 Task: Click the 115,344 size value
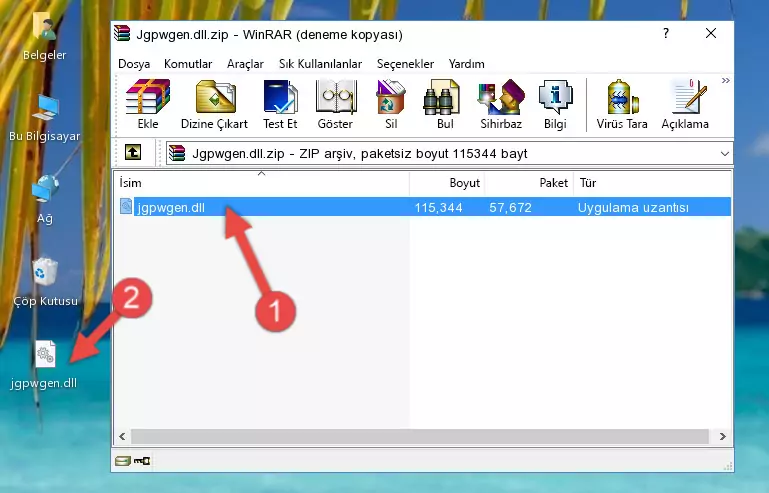click(438, 208)
